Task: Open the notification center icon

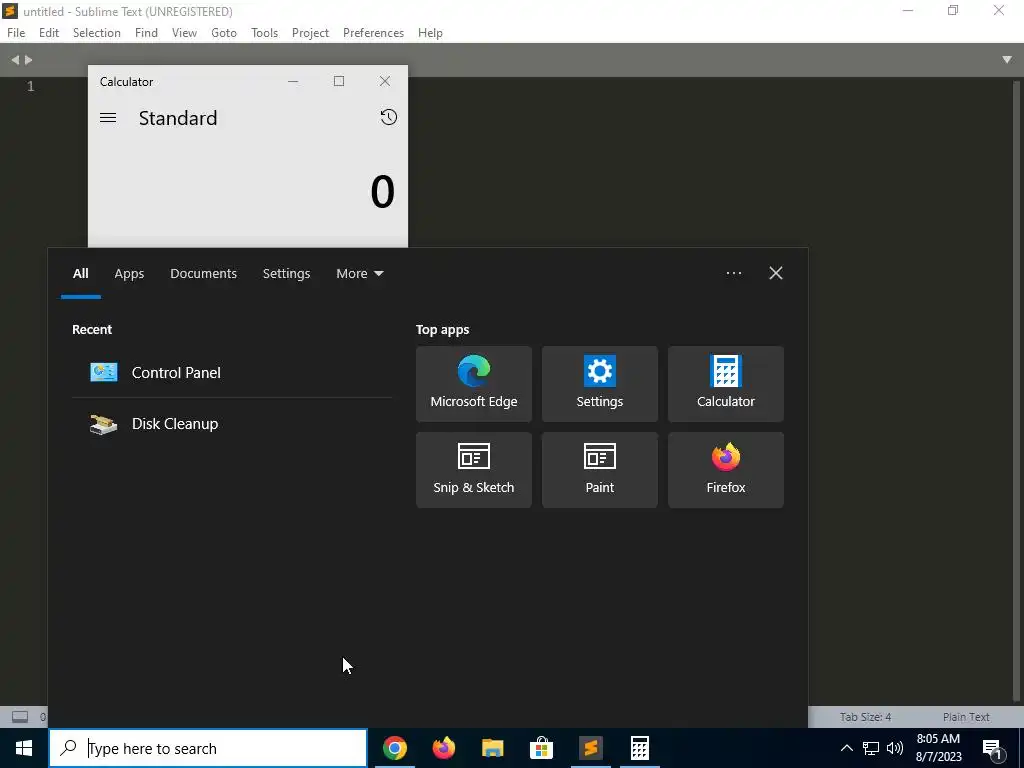Action: (992, 748)
